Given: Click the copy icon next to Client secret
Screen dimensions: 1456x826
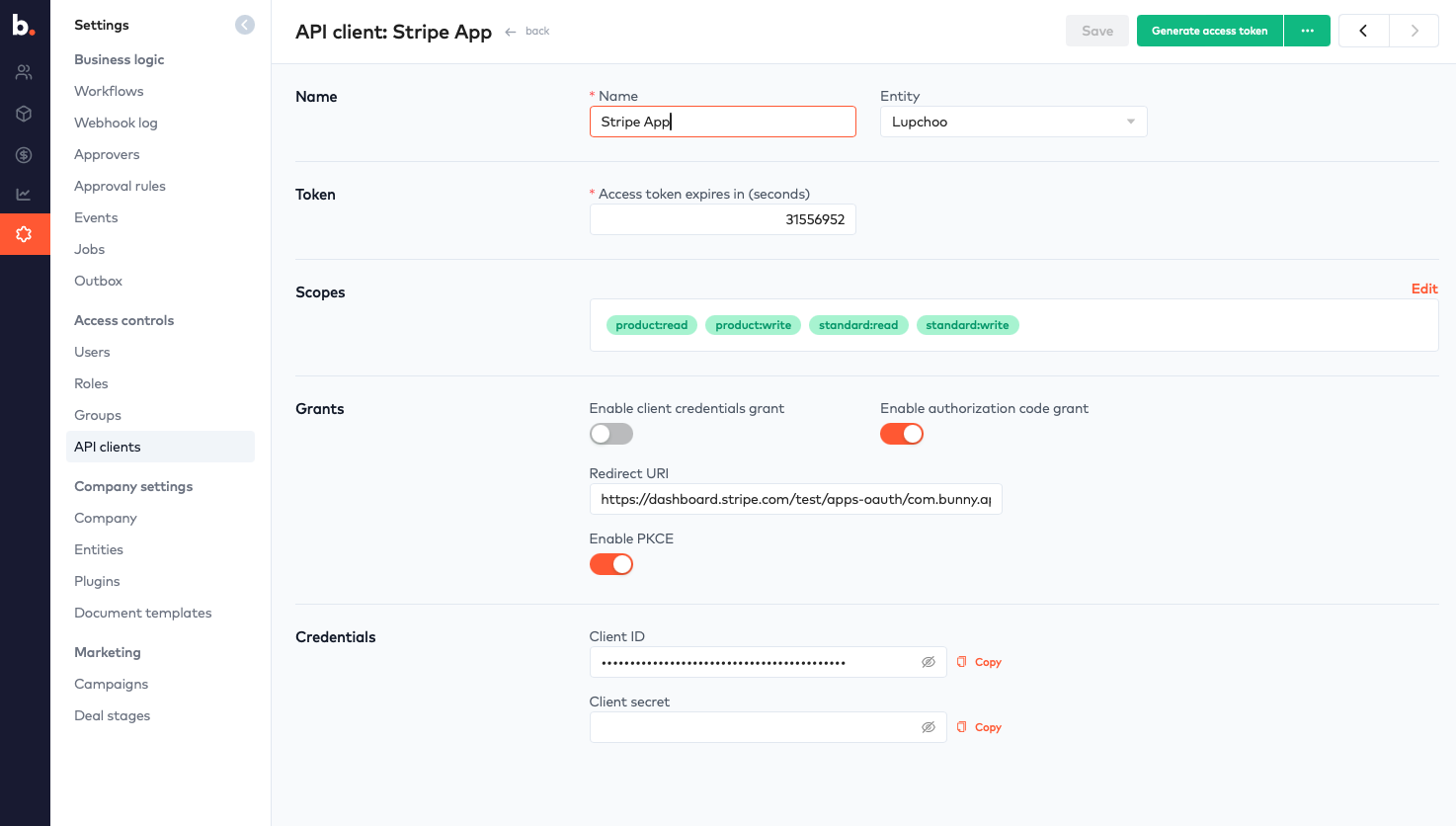Looking at the screenshot, I should click(961, 727).
